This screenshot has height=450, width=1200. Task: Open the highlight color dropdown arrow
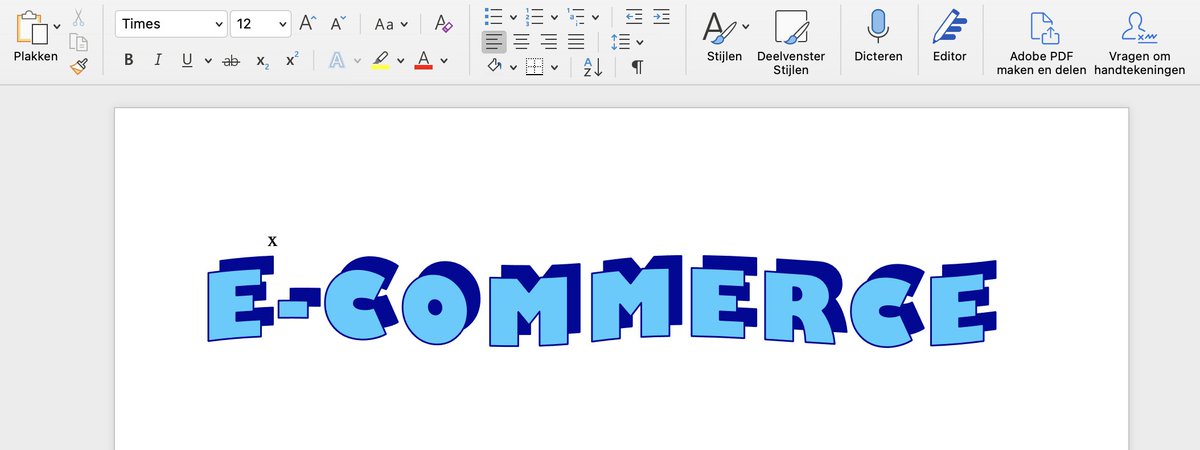pos(400,61)
